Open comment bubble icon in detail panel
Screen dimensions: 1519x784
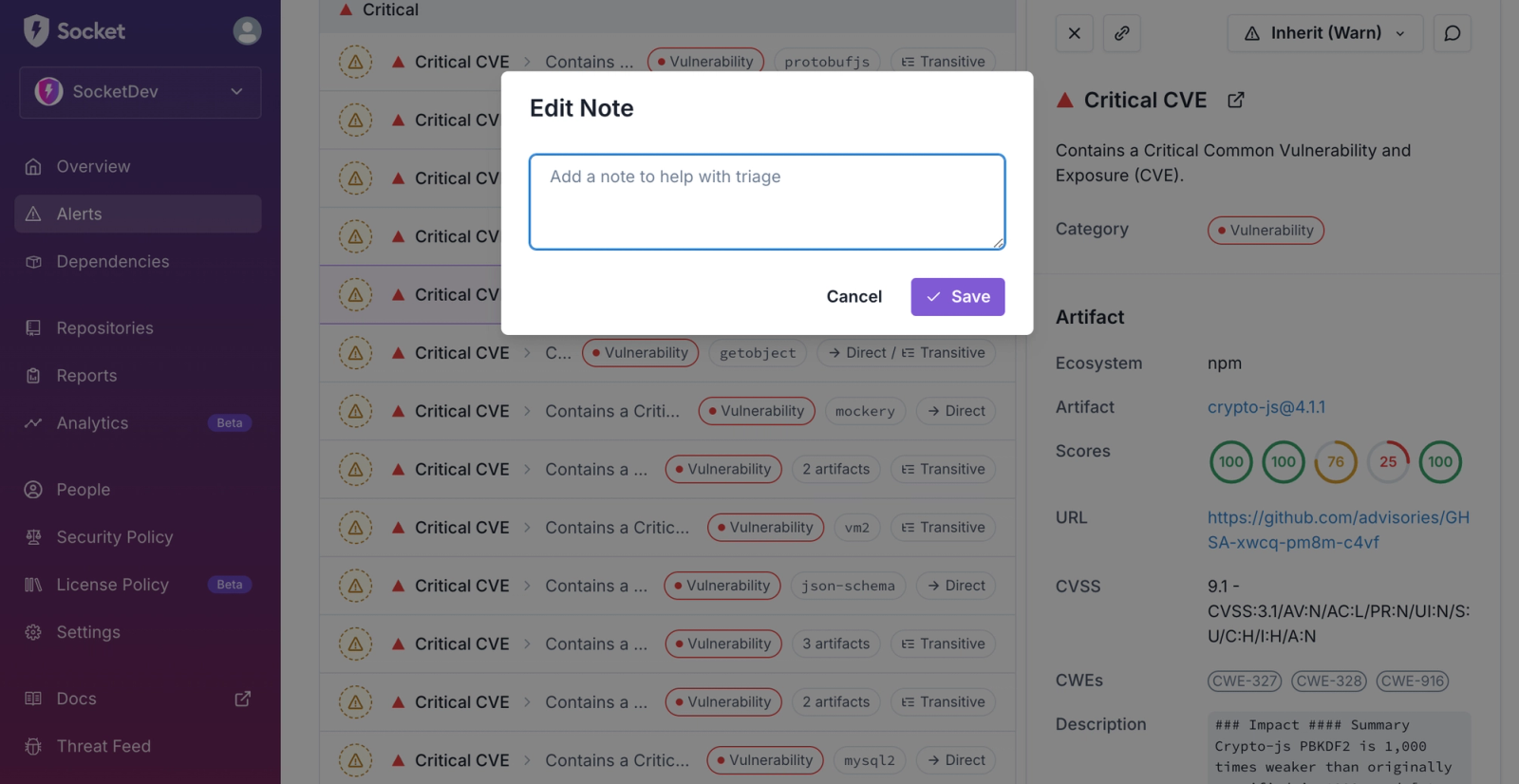[x=1452, y=33]
